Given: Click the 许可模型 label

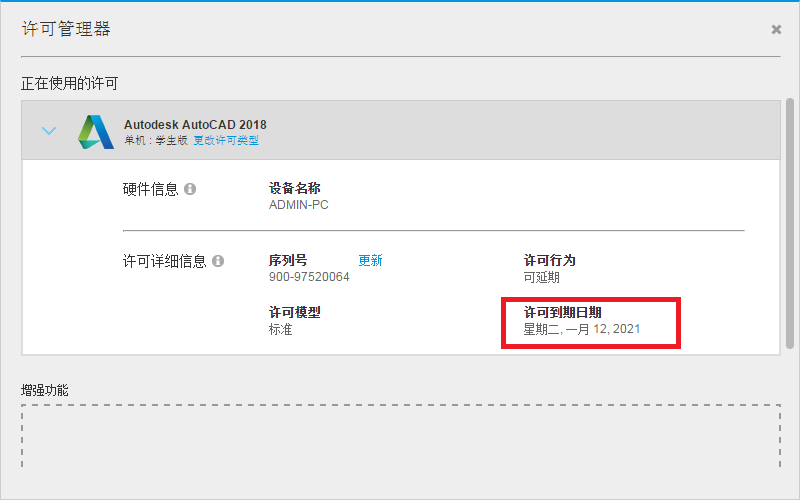Looking at the screenshot, I should (295, 312).
